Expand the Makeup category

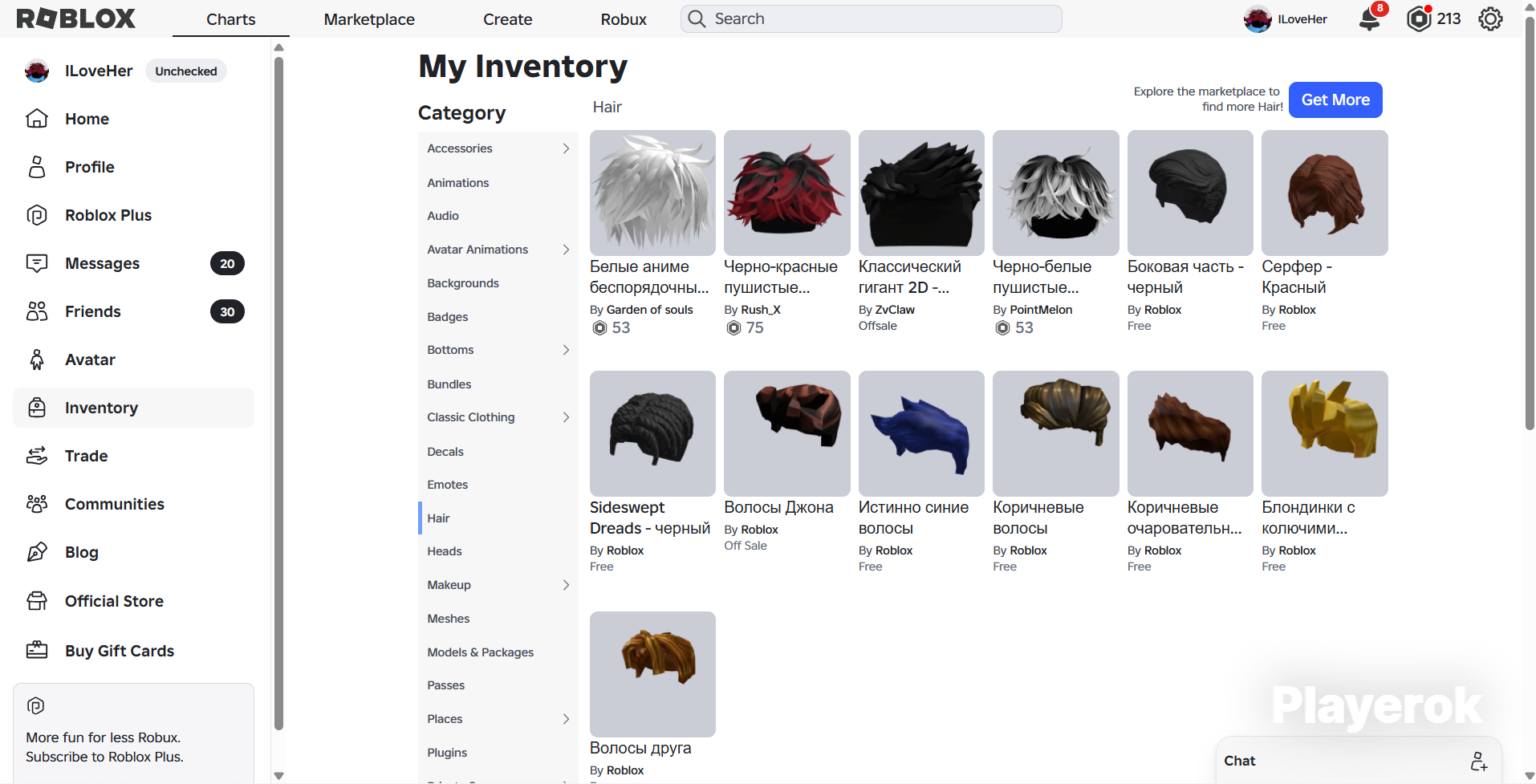(x=566, y=585)
